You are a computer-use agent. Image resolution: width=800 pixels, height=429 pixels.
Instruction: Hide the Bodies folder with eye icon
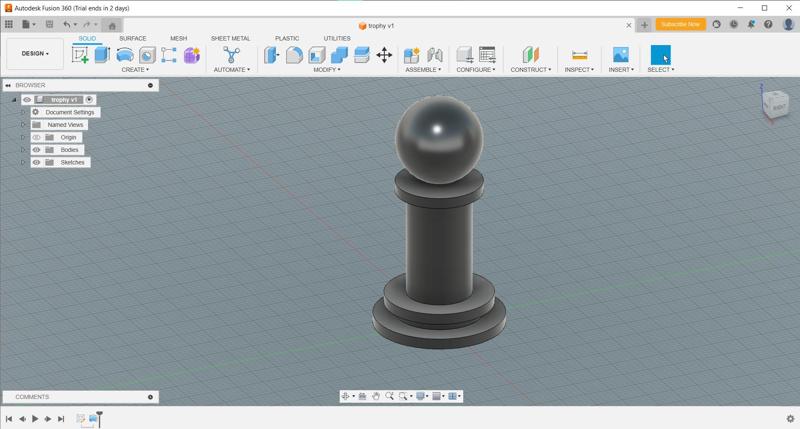(37, 150)
